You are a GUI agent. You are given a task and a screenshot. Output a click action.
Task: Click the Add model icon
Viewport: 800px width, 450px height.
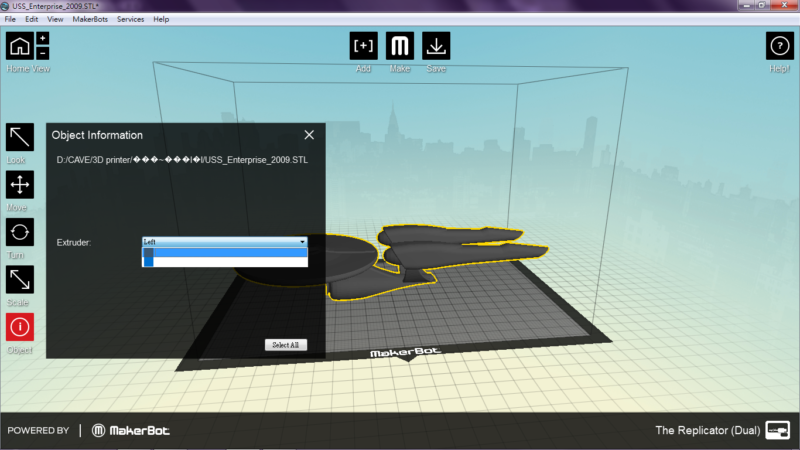point(363,46)
